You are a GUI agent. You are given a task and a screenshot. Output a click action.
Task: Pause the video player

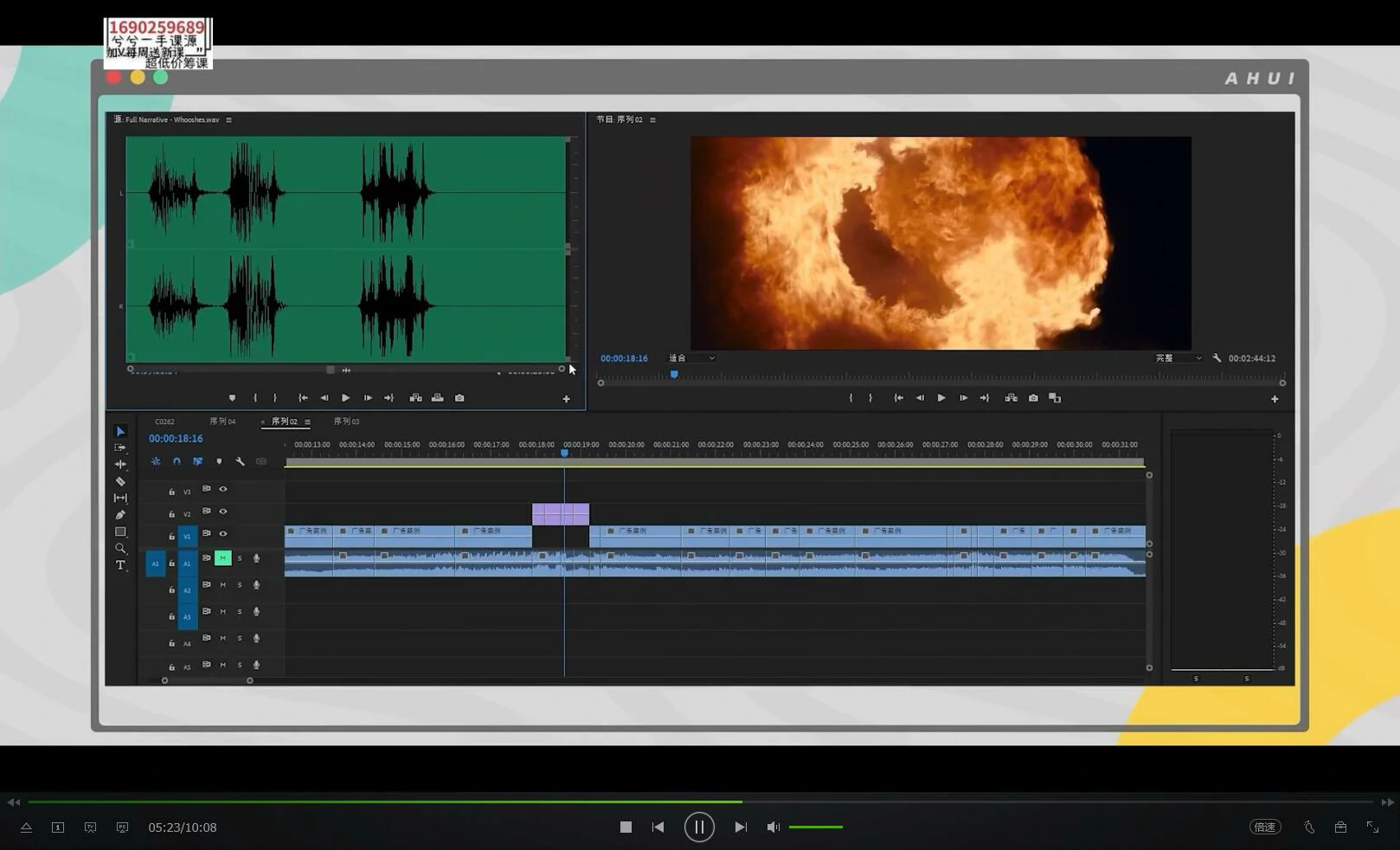[x=699, y=827]
